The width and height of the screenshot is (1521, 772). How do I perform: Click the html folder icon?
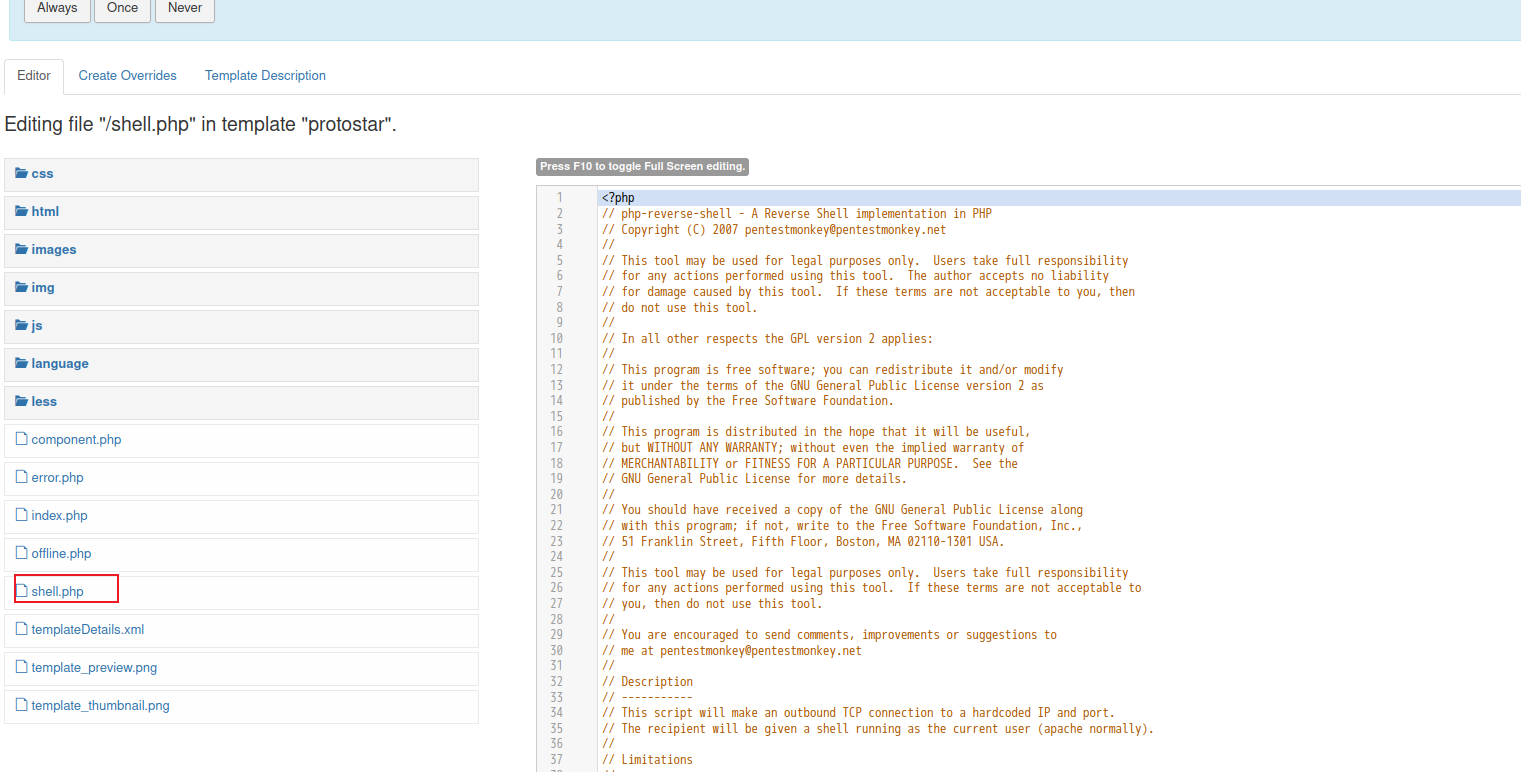tap(22, 211)
